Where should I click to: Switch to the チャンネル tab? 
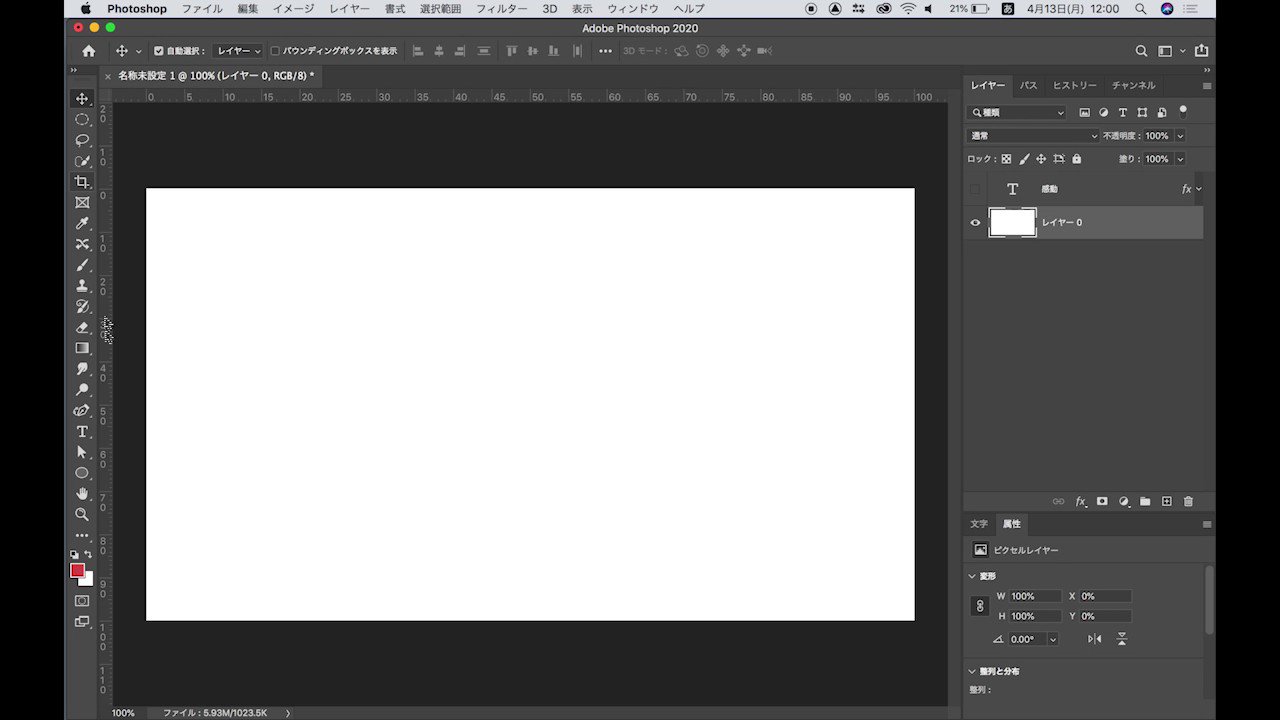1133,86
